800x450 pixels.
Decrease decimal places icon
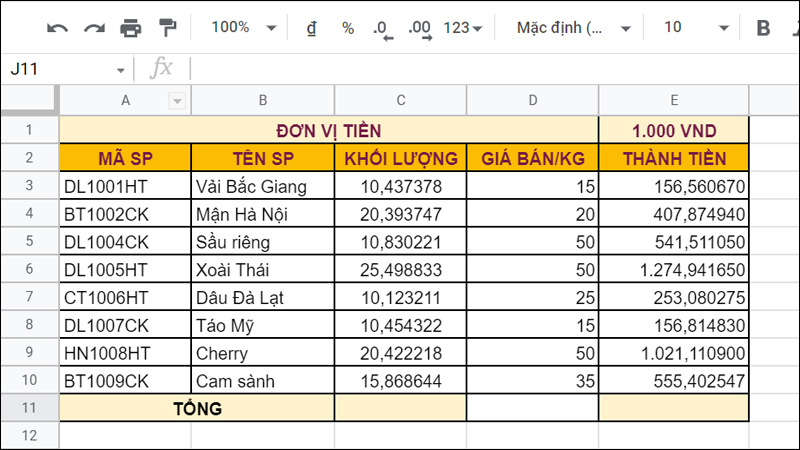381,28
